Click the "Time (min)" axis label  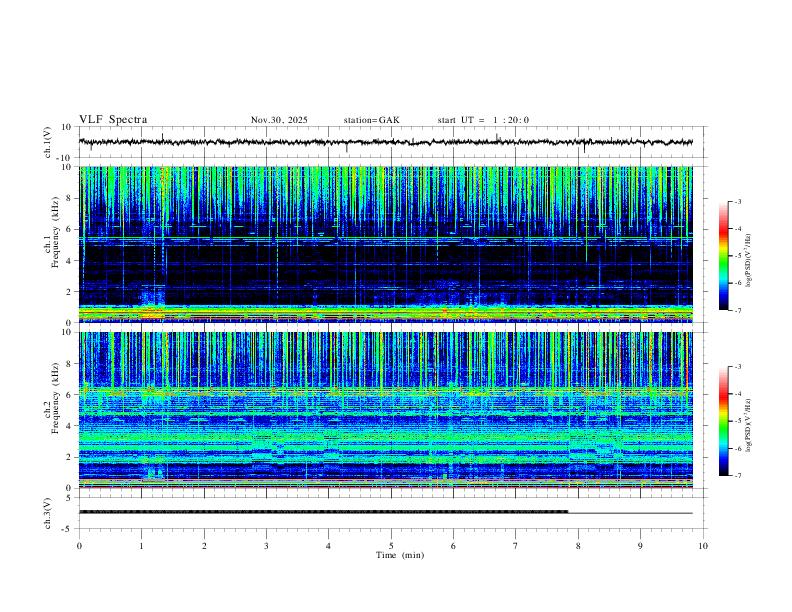pos(400,555)
